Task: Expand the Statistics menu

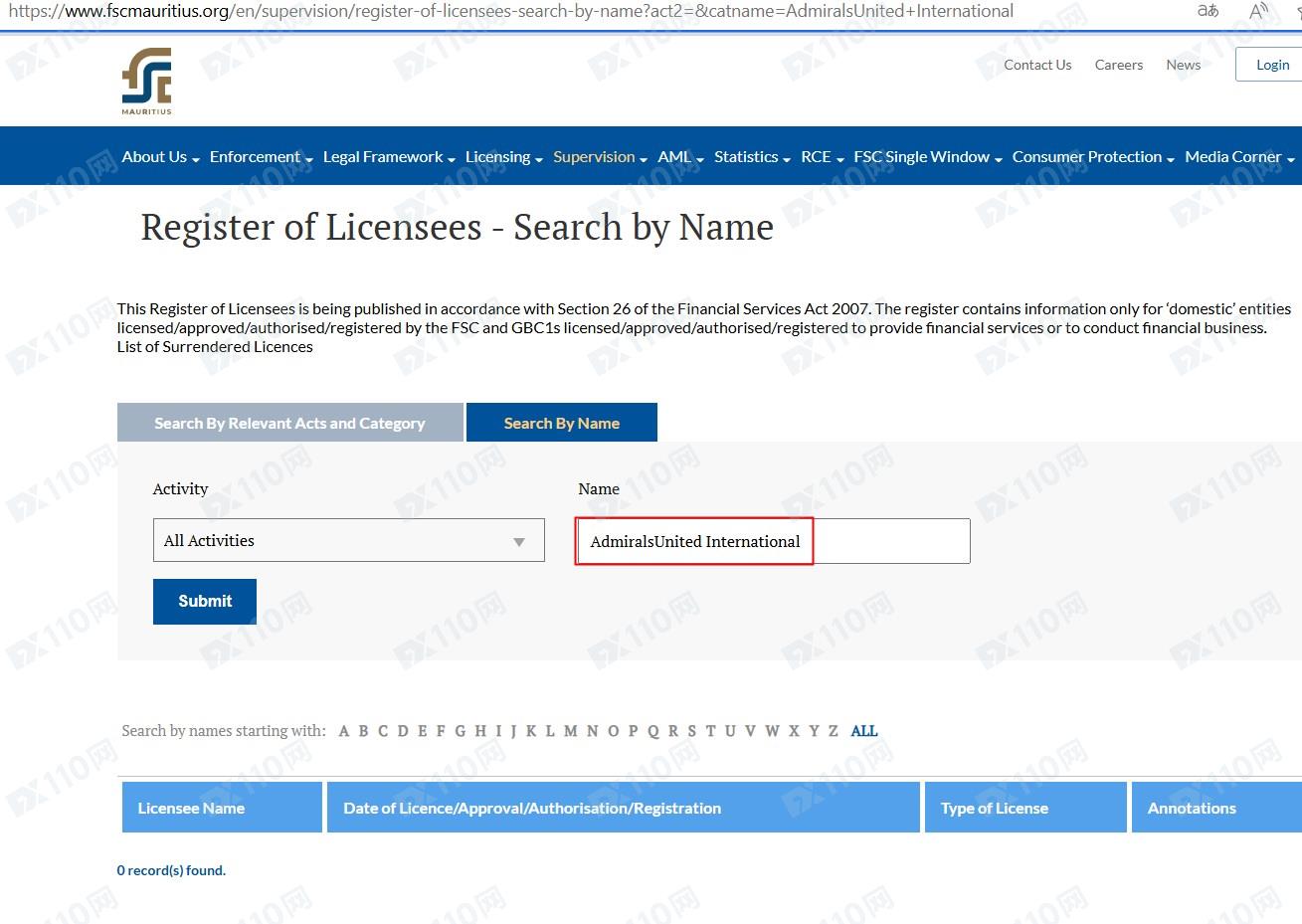Action: (x=752, y=157)
